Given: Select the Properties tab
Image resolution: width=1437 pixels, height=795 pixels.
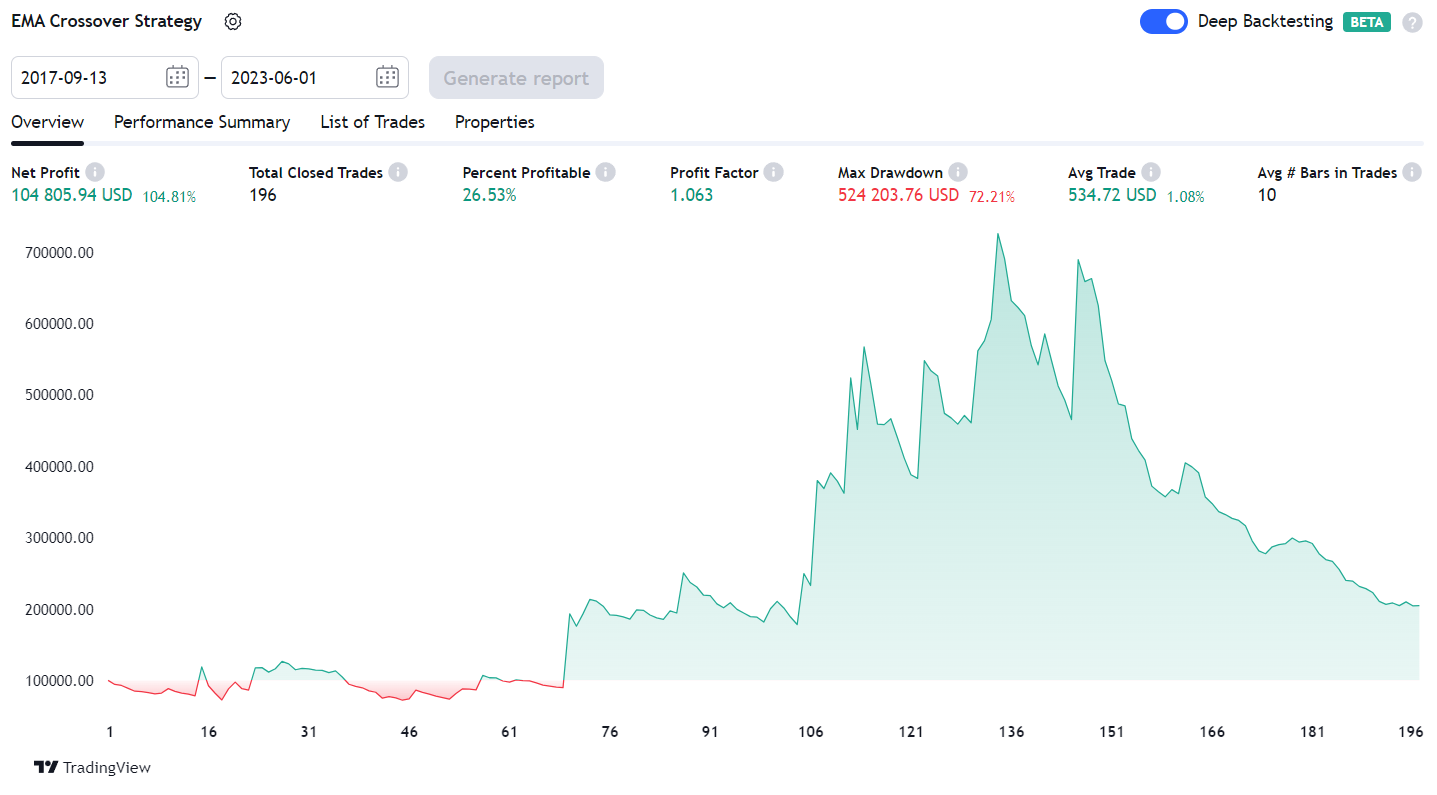Looking at the screenshot, I should (494, 122).
